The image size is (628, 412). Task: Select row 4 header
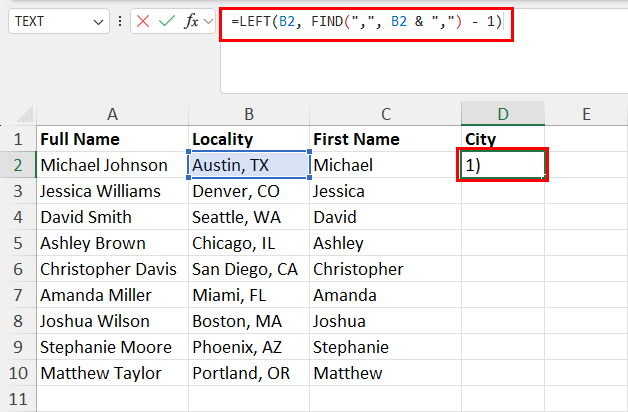(18, 217)
